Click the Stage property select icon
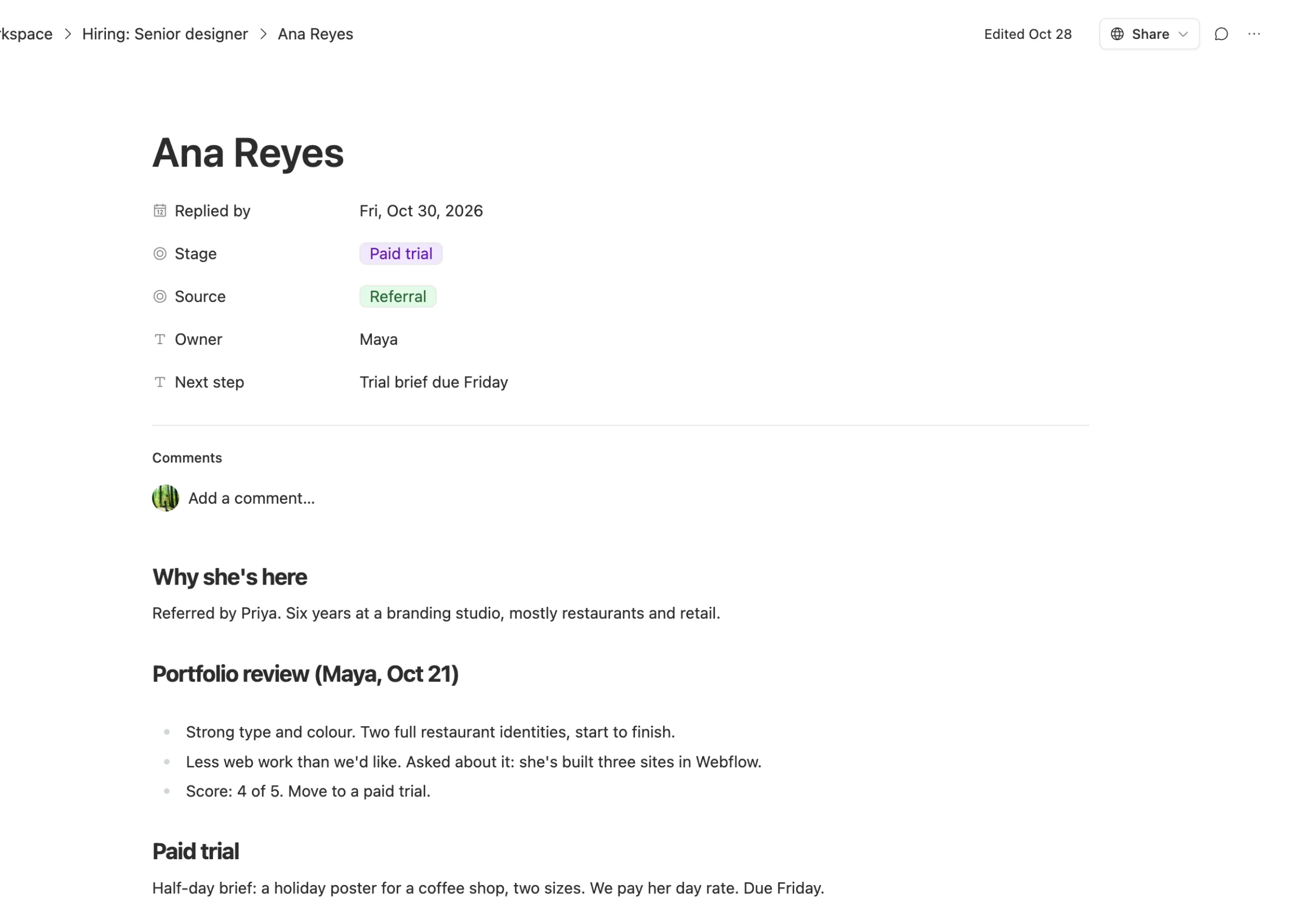1297x924 pixels. click(x=160, y=254)
